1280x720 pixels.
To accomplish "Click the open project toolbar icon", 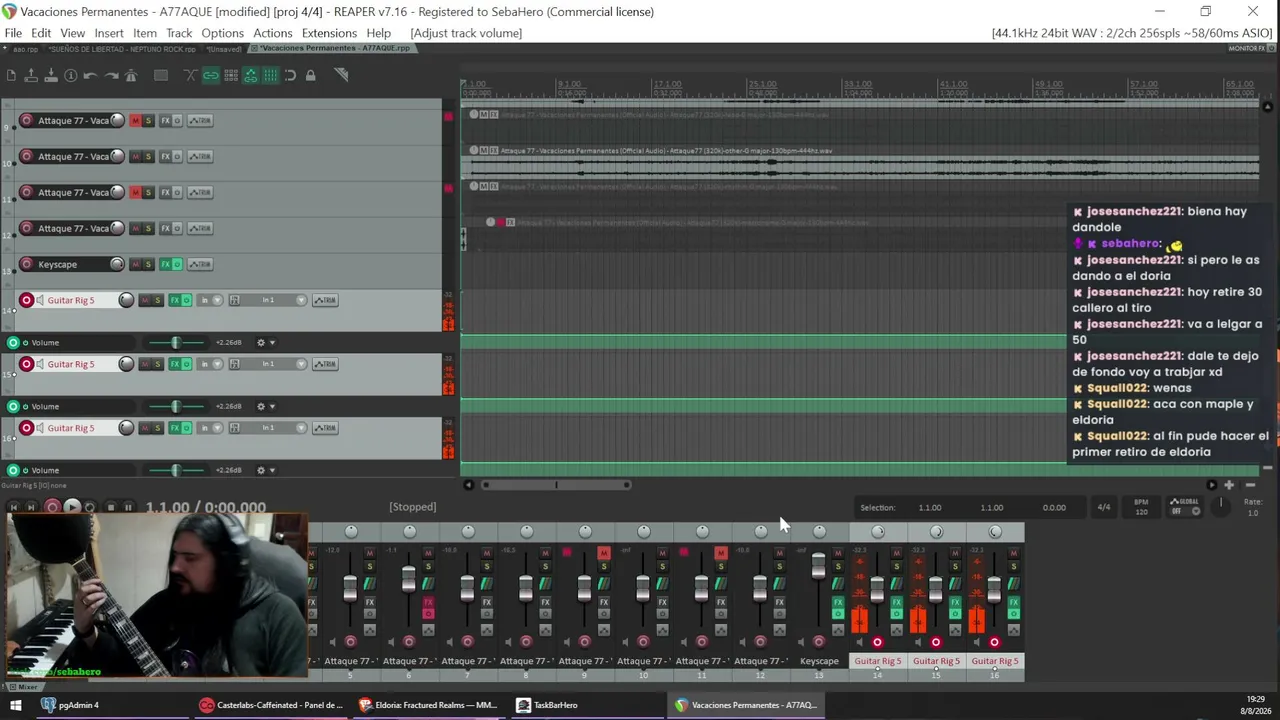I will pyautogui.click(x=31, y=75).
